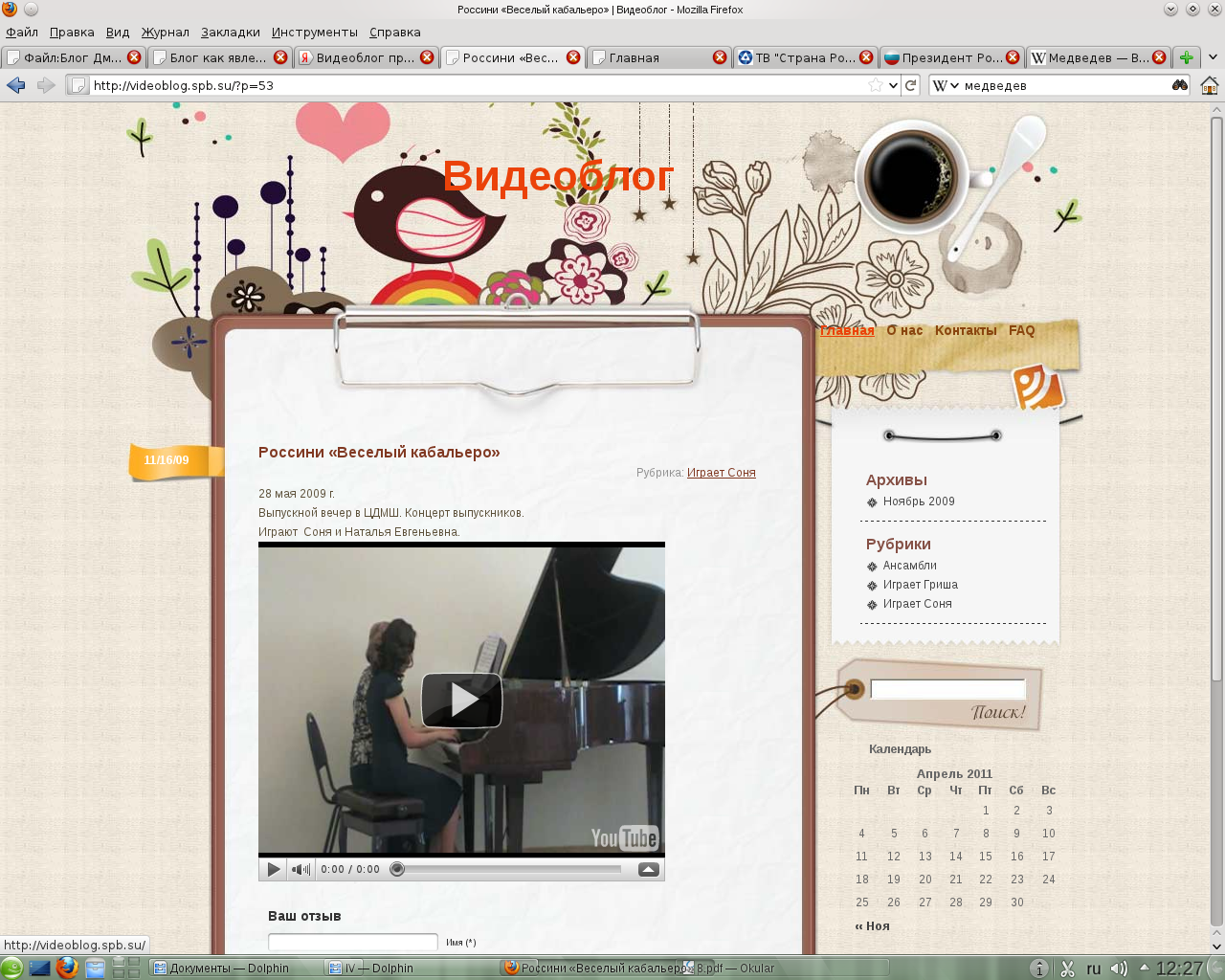Open the volume icon in system tray
The height and width of the screenshot is (980, 1225).
1118,969
